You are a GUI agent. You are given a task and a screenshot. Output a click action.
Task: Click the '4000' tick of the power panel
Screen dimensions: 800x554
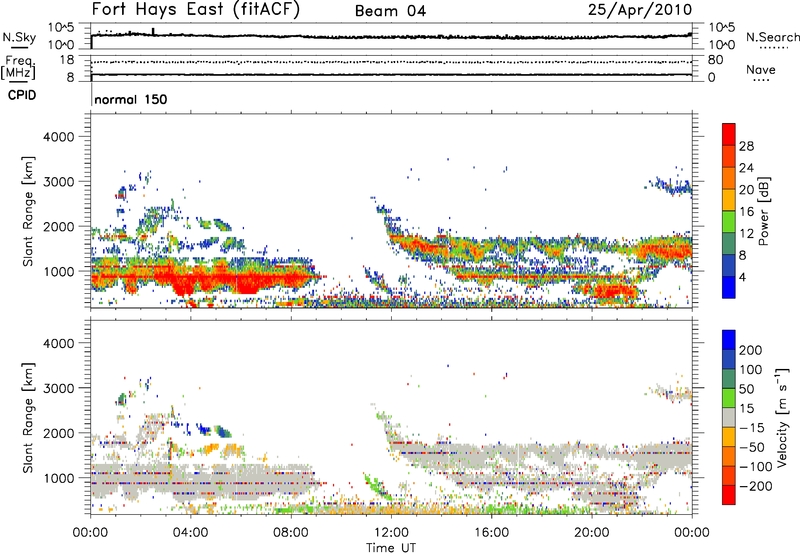[x=59, y=137]
